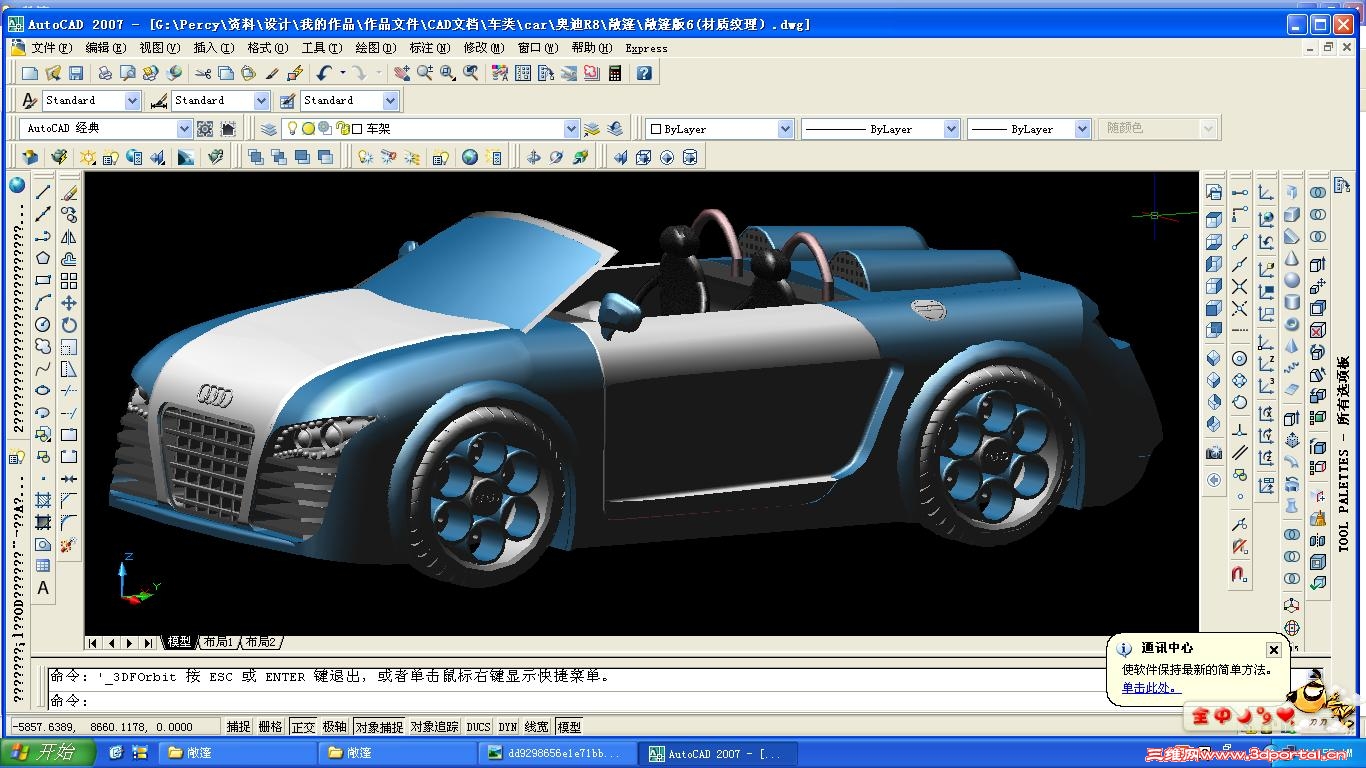1366x768 pixels.
Task: Enable 栅格 (Grid) display in status bar
Action: [x=270, y=727]
